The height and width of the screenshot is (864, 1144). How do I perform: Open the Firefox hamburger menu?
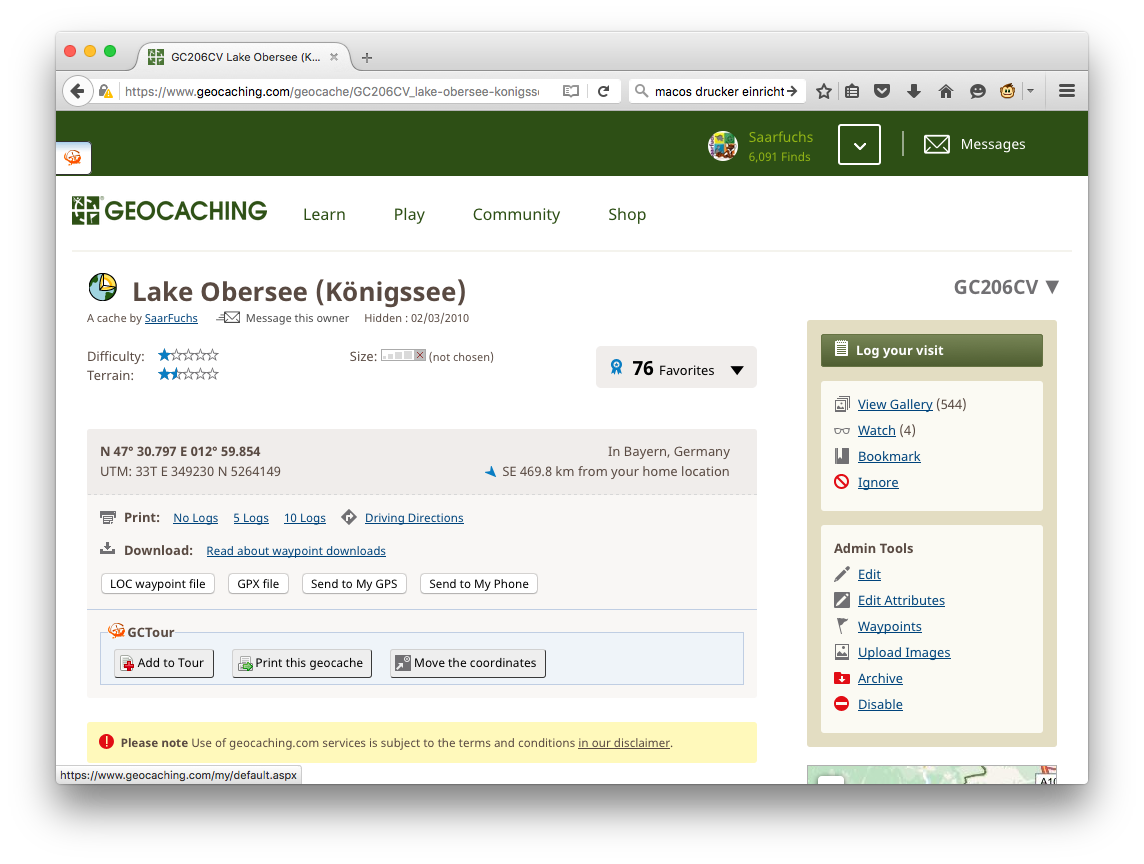pos(1067,91)
